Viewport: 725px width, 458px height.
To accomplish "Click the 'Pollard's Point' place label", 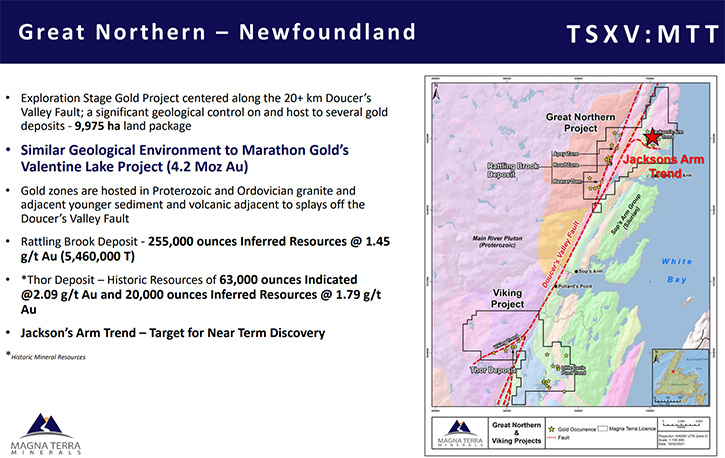I will point(574,286).
